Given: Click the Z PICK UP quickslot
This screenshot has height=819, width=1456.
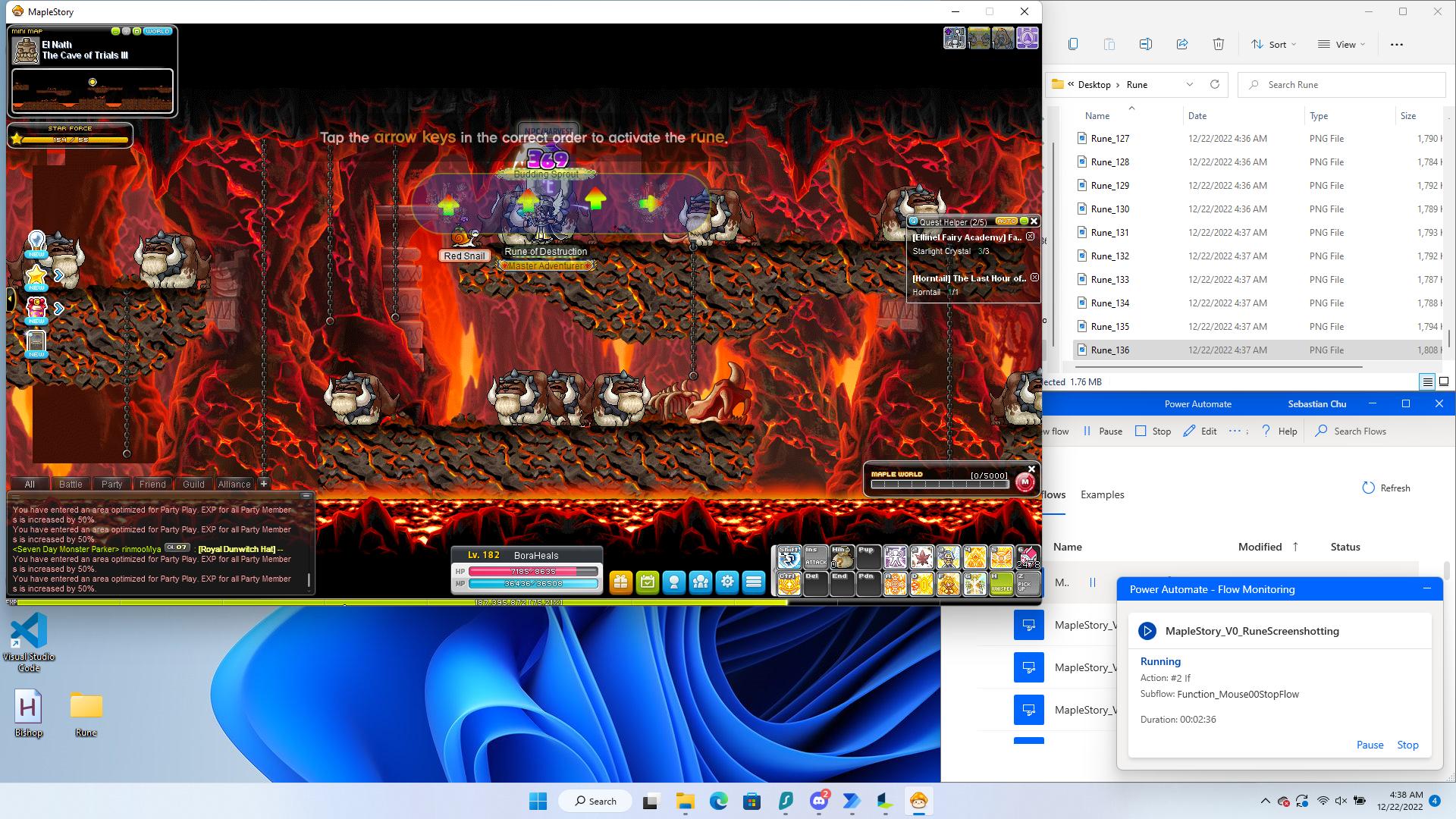Looking at the screenshot, I should [1028, 583].
